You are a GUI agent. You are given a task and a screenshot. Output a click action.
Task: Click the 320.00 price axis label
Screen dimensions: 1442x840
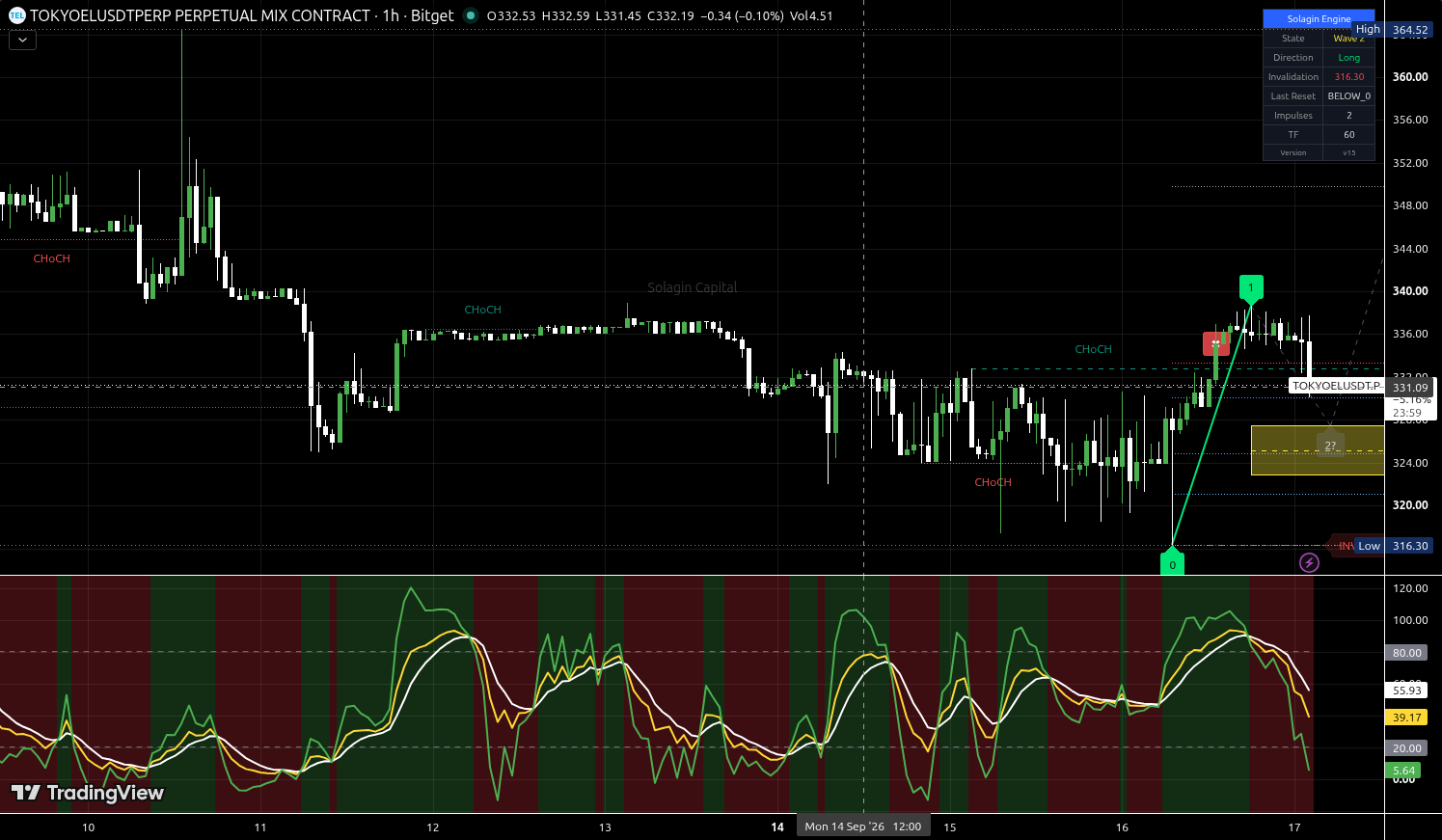(1410, 505)
